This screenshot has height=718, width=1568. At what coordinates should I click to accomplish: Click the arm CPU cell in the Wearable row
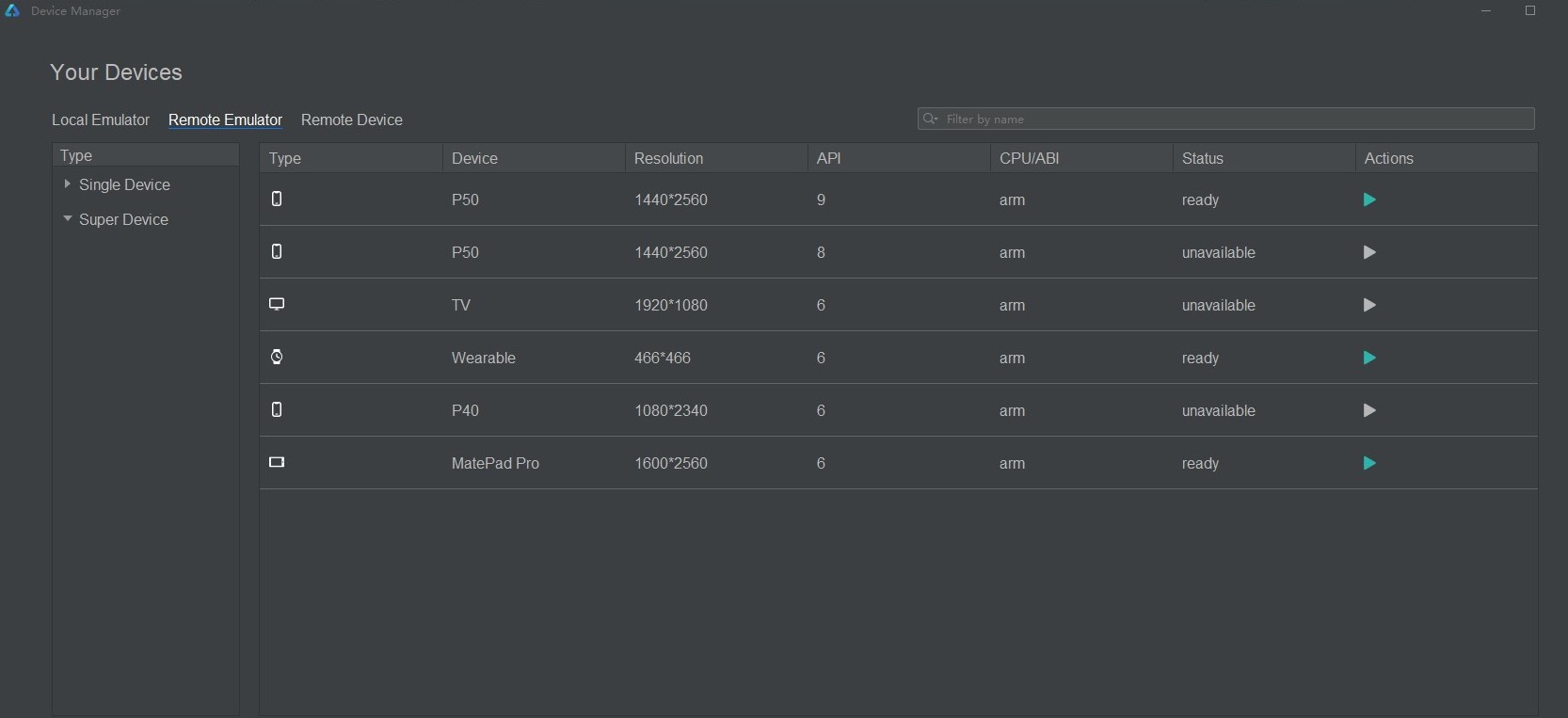coord(1012,358)
